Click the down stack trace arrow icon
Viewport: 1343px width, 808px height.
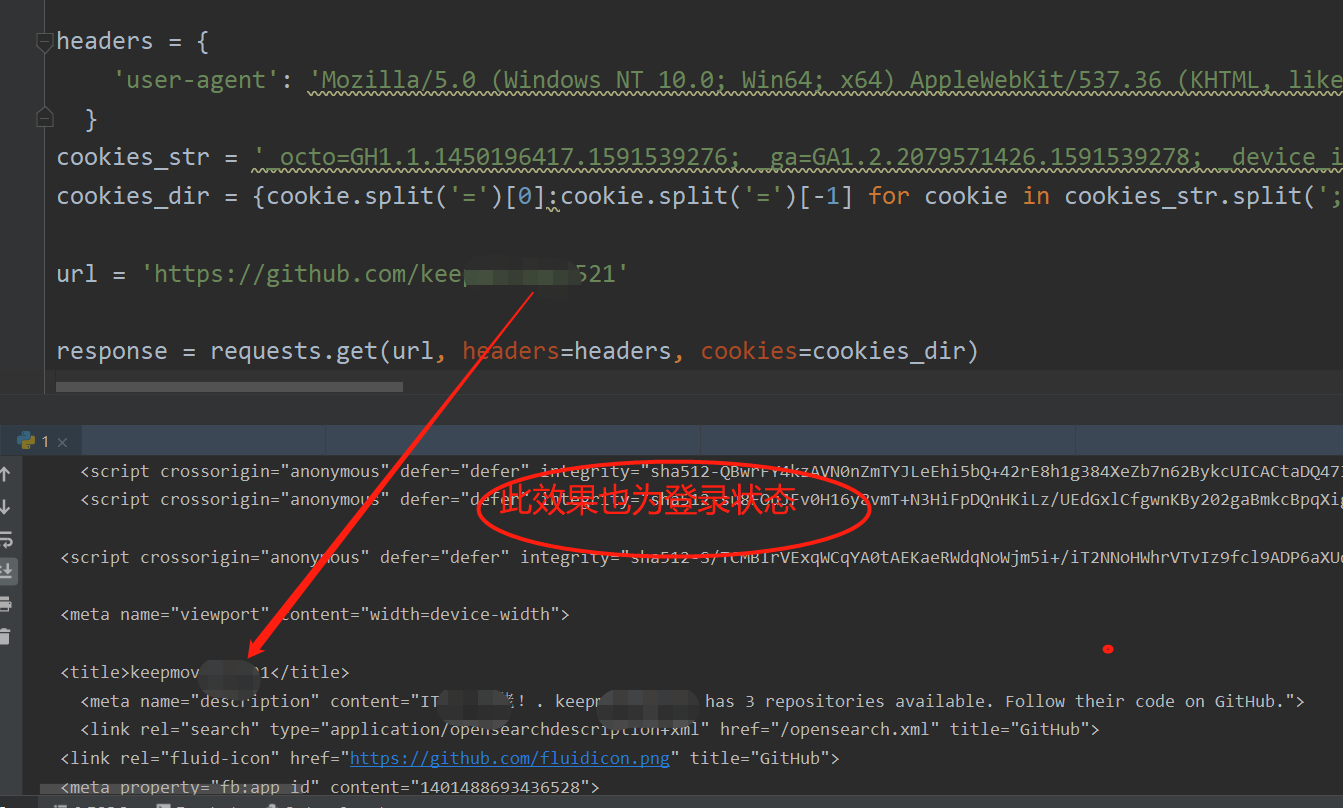[x=6, y=506]
